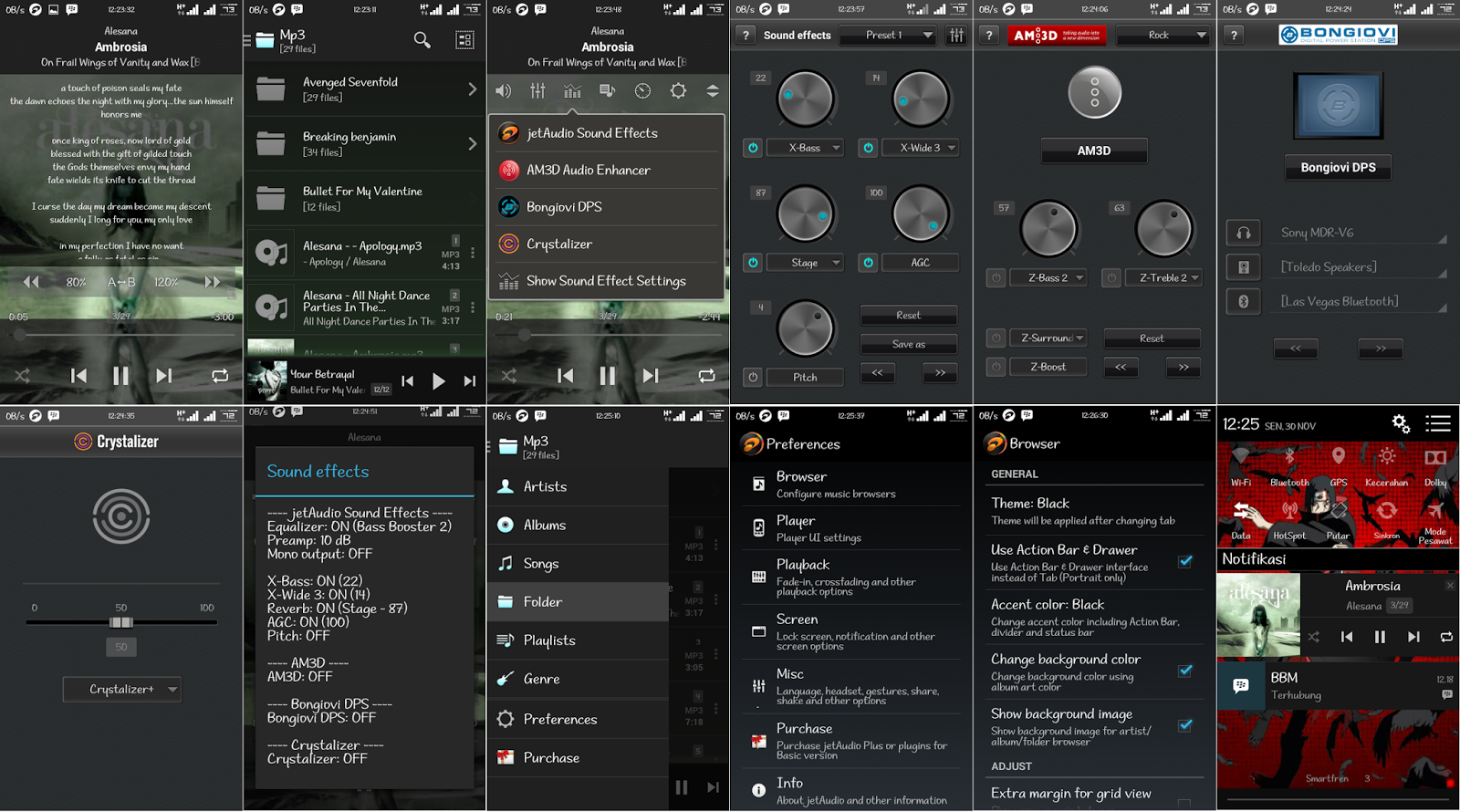
Task: Open the Crystalizer+ dropdown
Action: [121, 690]
